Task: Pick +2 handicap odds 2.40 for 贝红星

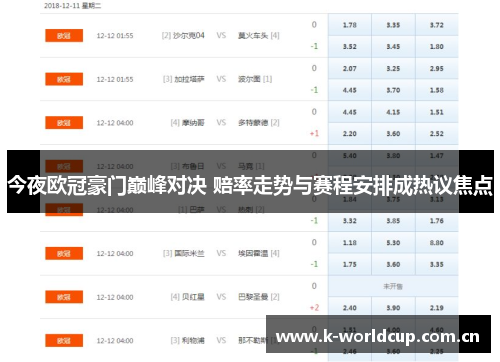Action: tap(350, 308)
